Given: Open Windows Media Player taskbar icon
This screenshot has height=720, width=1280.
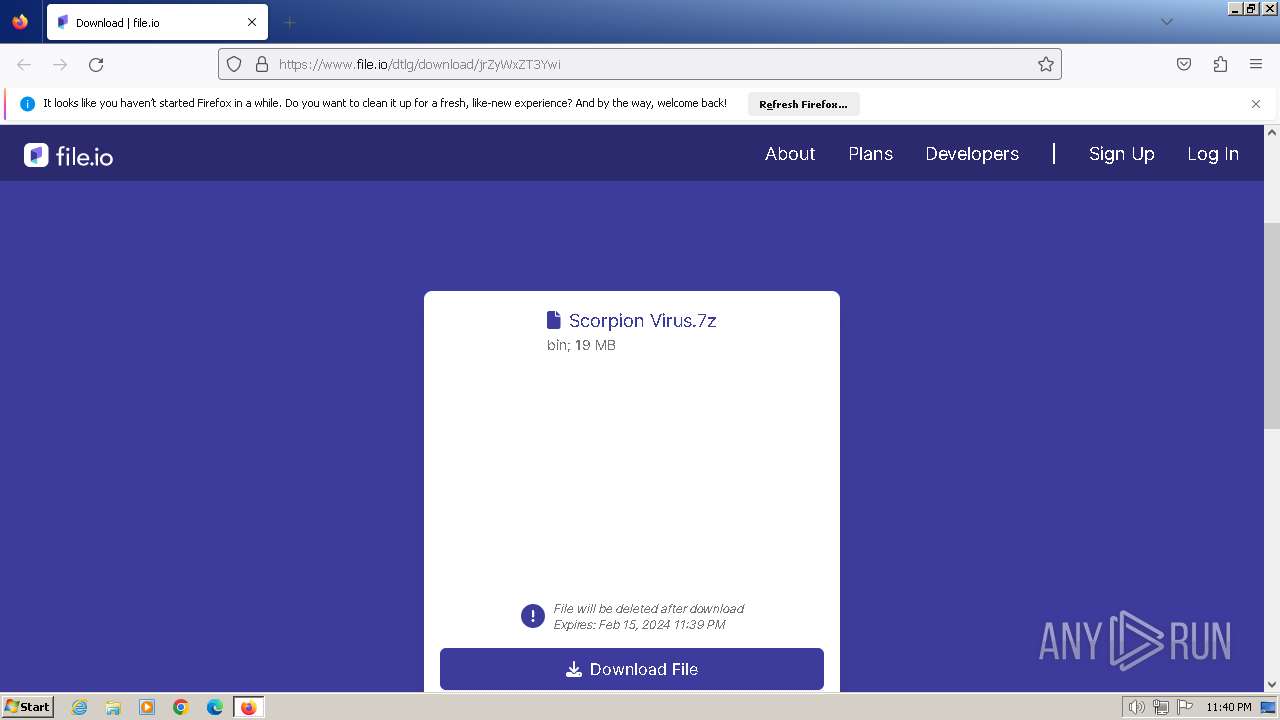Looking at the screenshot, I should (x=147, y=707).
